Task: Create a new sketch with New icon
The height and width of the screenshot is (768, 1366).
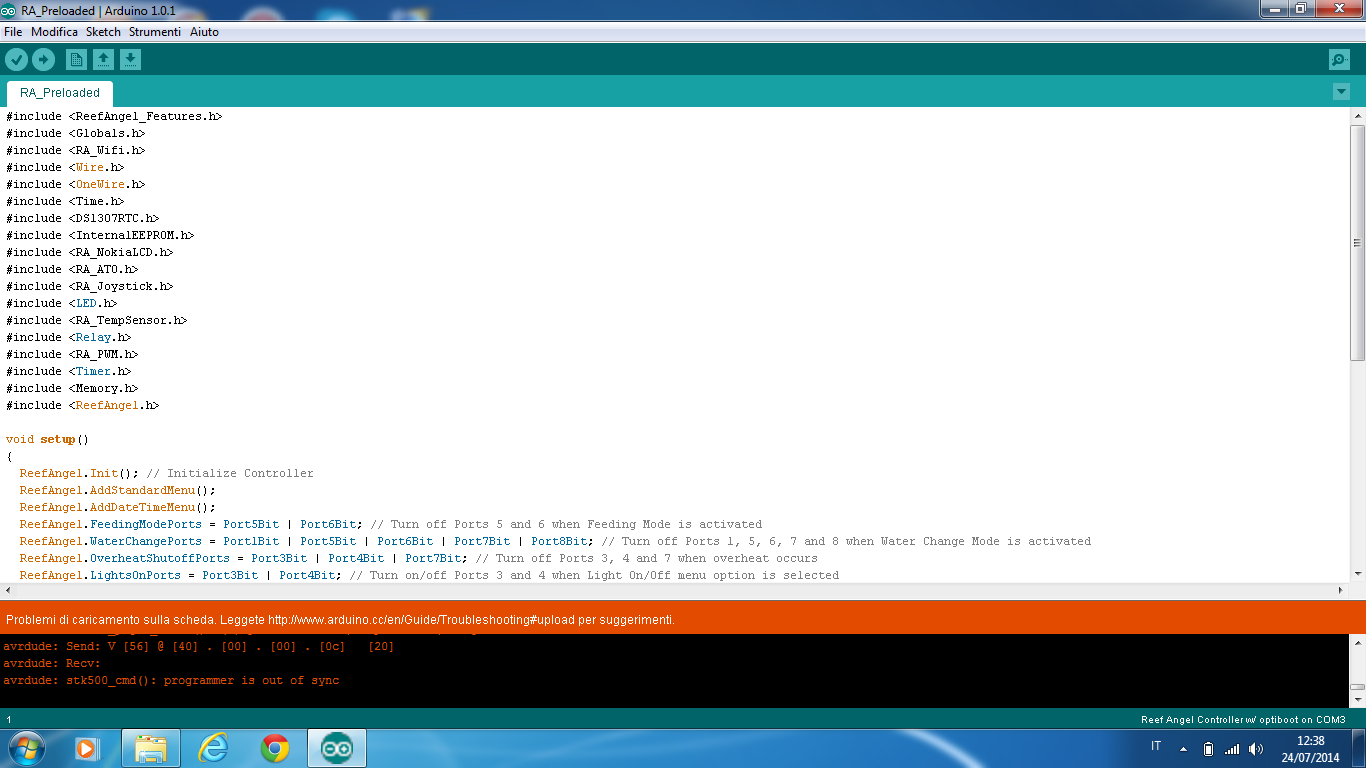Action: coord(76,60)
